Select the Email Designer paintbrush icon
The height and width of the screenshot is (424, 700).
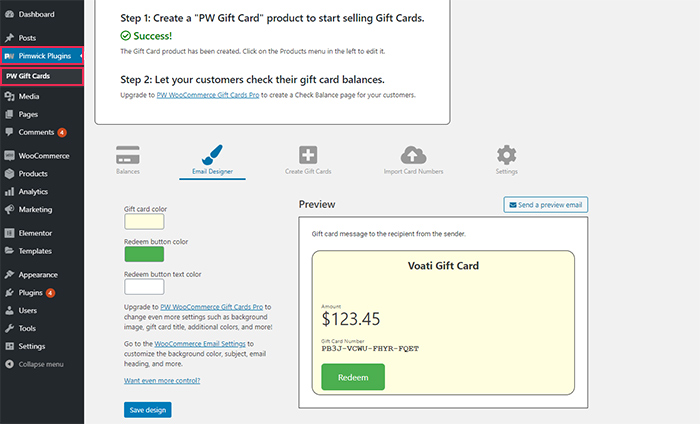coord(212,155)
